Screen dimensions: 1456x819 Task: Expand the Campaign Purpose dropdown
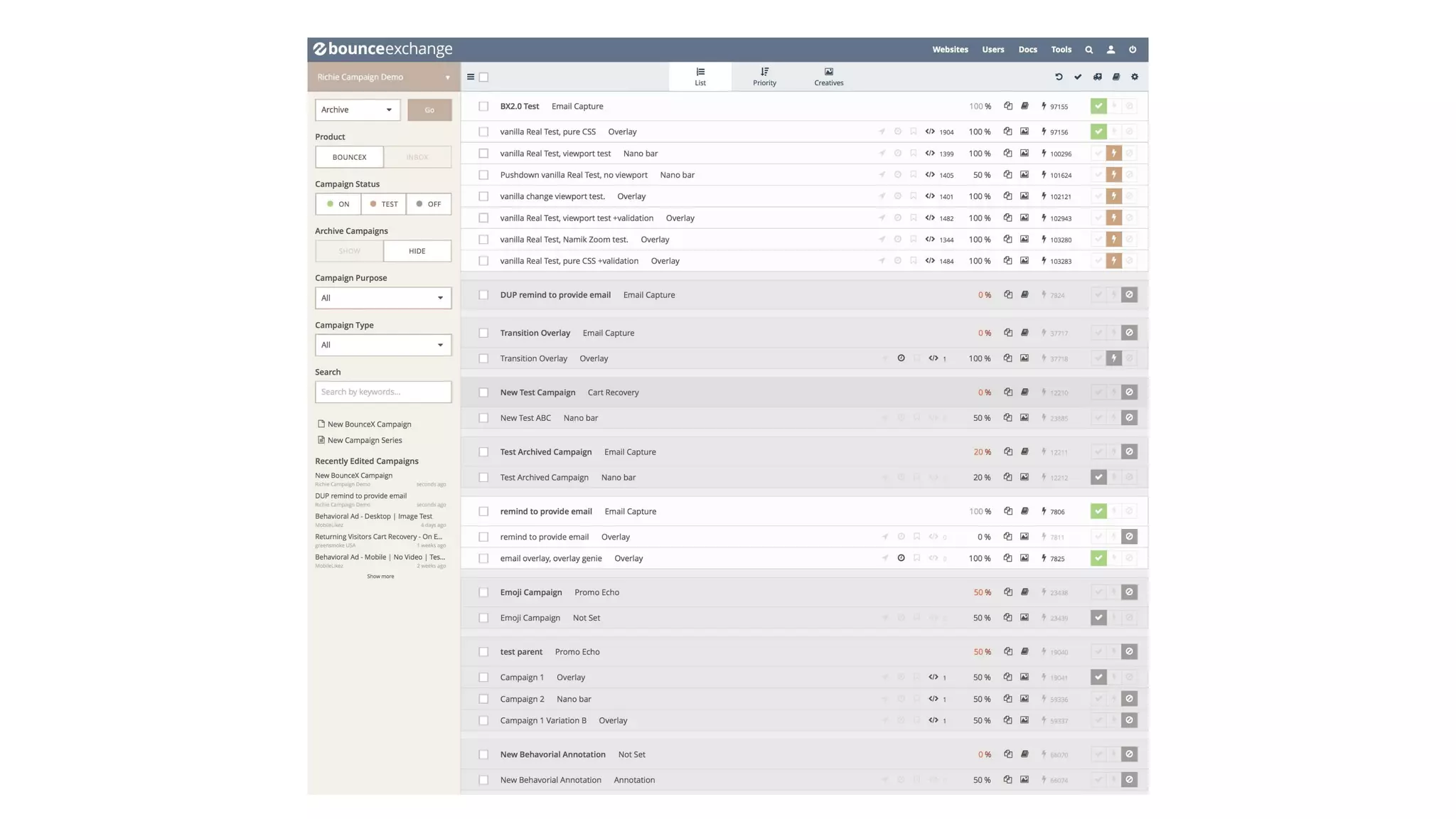coord(382,298)
